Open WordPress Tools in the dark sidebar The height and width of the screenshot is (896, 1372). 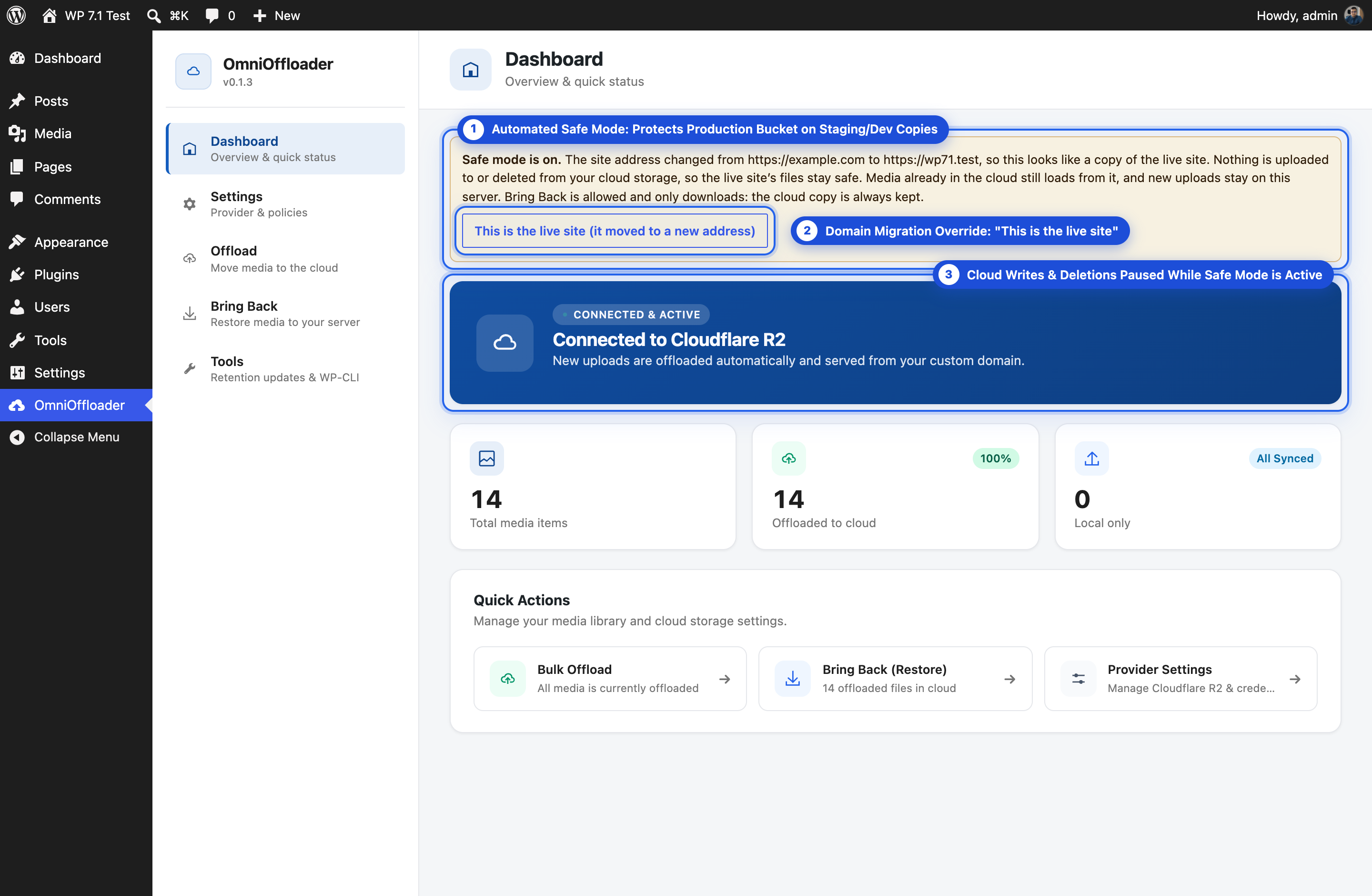click(76, 340)
